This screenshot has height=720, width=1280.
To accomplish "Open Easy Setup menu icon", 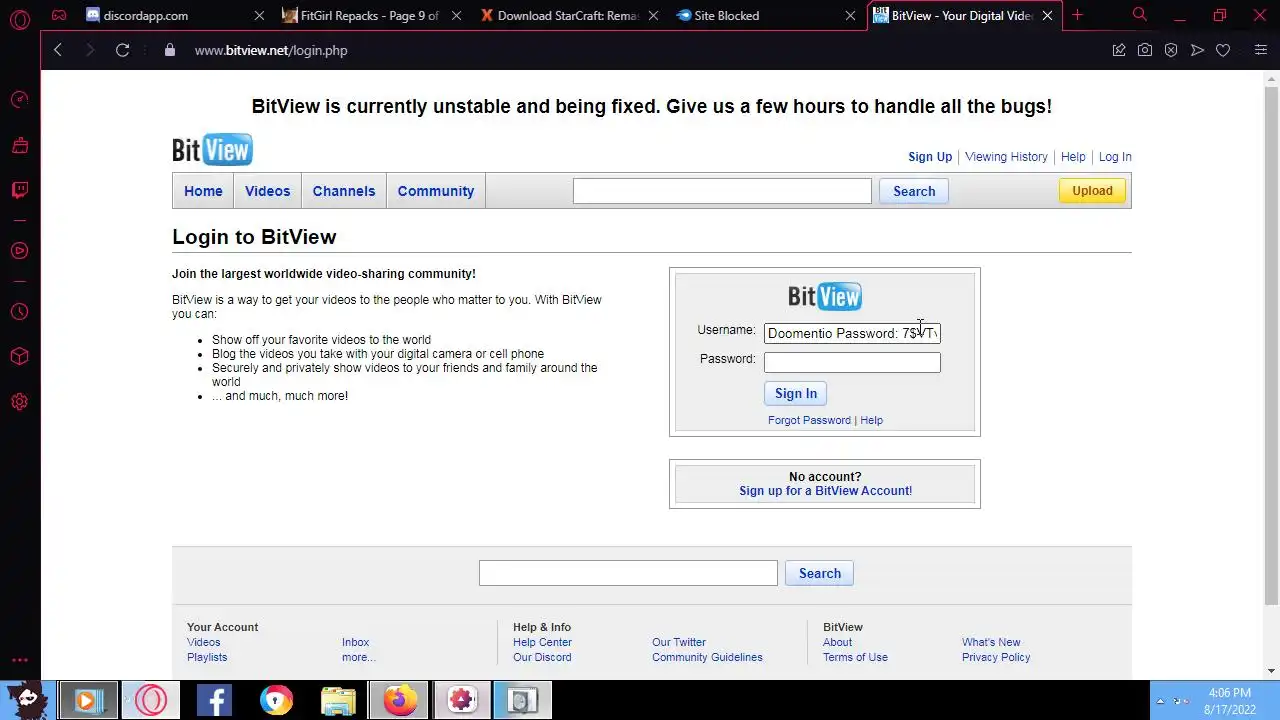I will point(1260,50).
